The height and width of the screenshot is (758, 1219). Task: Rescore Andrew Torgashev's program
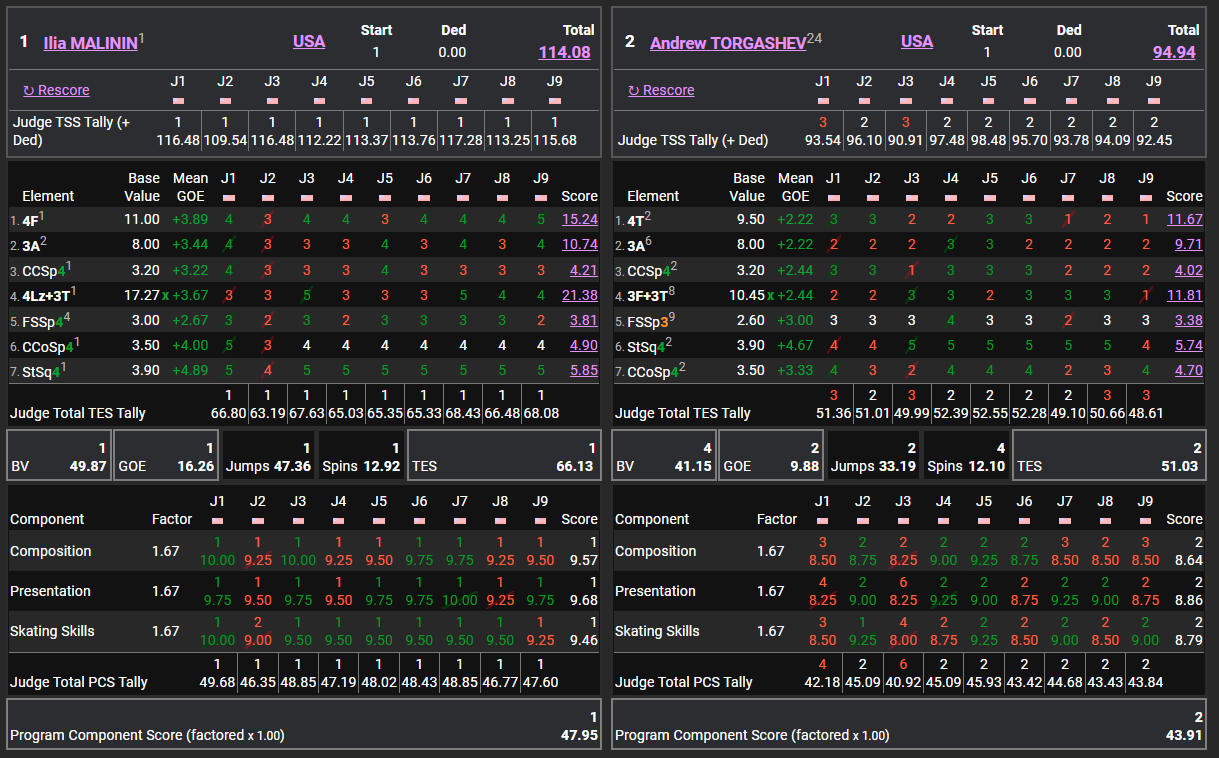click(x=662, y=90)
